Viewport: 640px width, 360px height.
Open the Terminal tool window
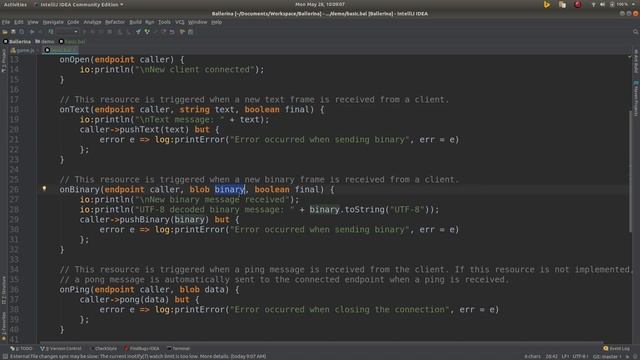179,349
